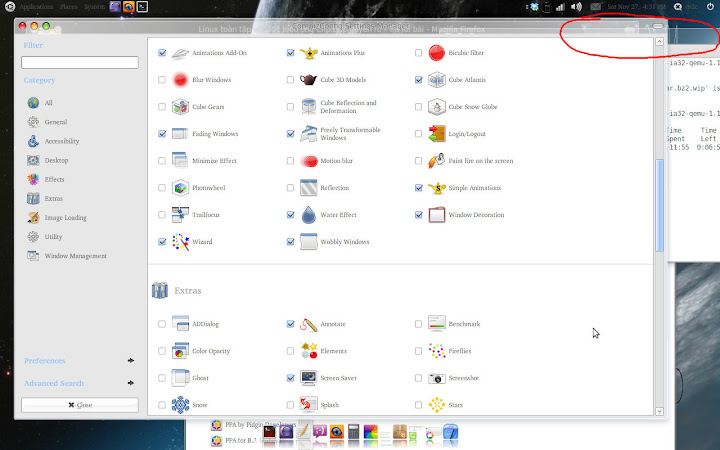Click the Fading Windows plugin icon
The height and width of the screenshot is (450, 720).
coord(180,134)
